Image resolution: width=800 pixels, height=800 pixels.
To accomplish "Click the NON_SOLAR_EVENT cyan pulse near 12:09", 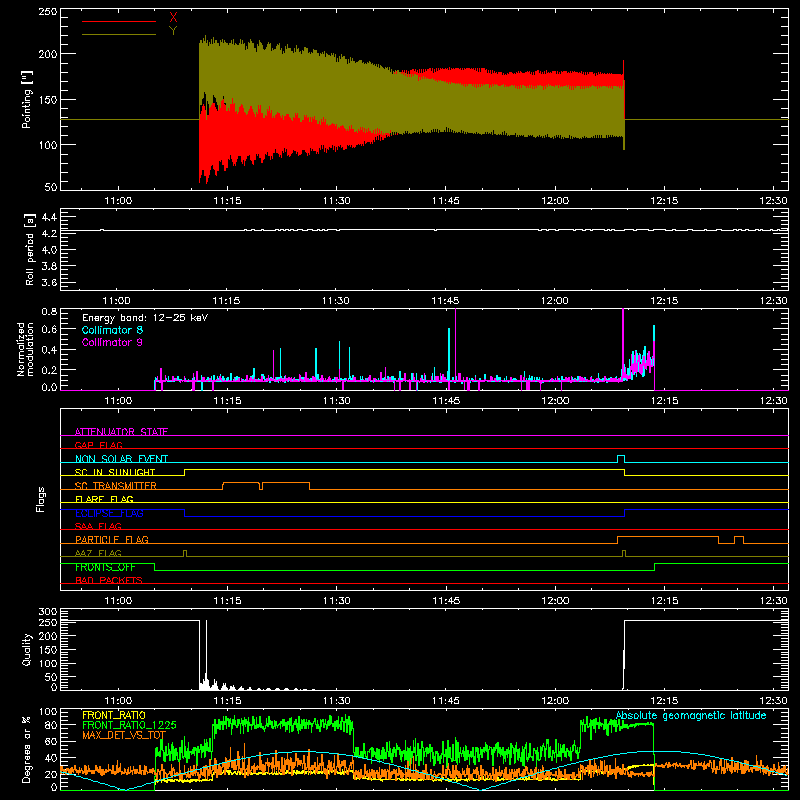I will [x=621, y=459].
